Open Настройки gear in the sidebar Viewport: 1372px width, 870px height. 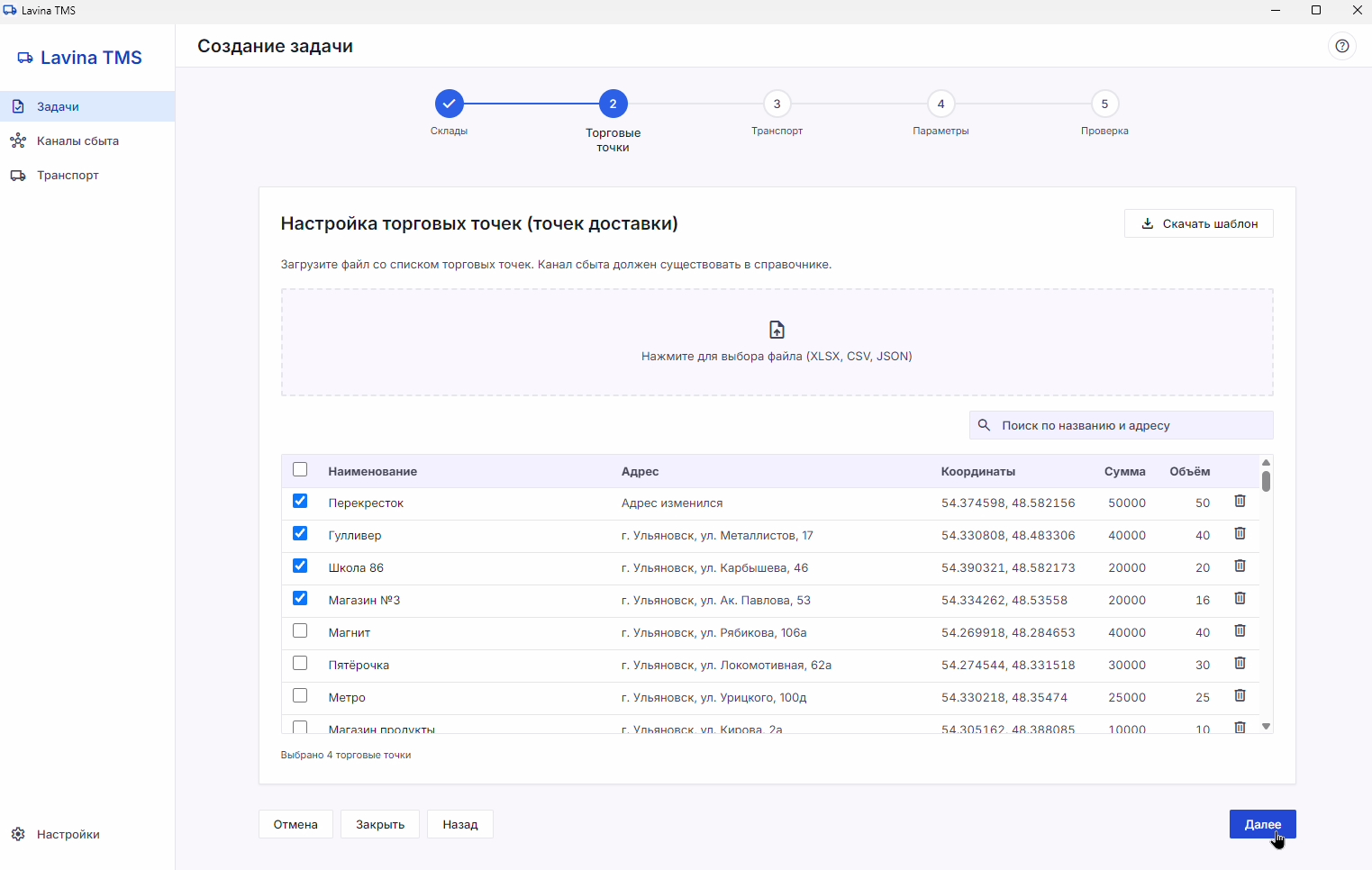click(x=18, y=834)
